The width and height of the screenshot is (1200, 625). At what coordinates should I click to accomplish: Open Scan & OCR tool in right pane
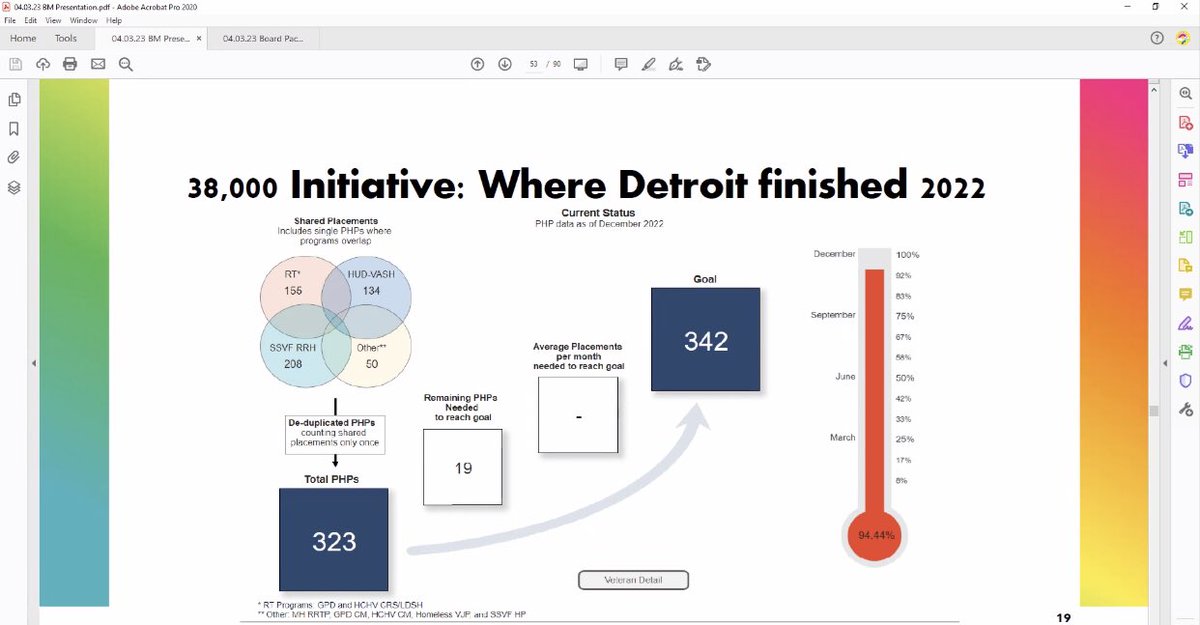(x=1186, y=351)
